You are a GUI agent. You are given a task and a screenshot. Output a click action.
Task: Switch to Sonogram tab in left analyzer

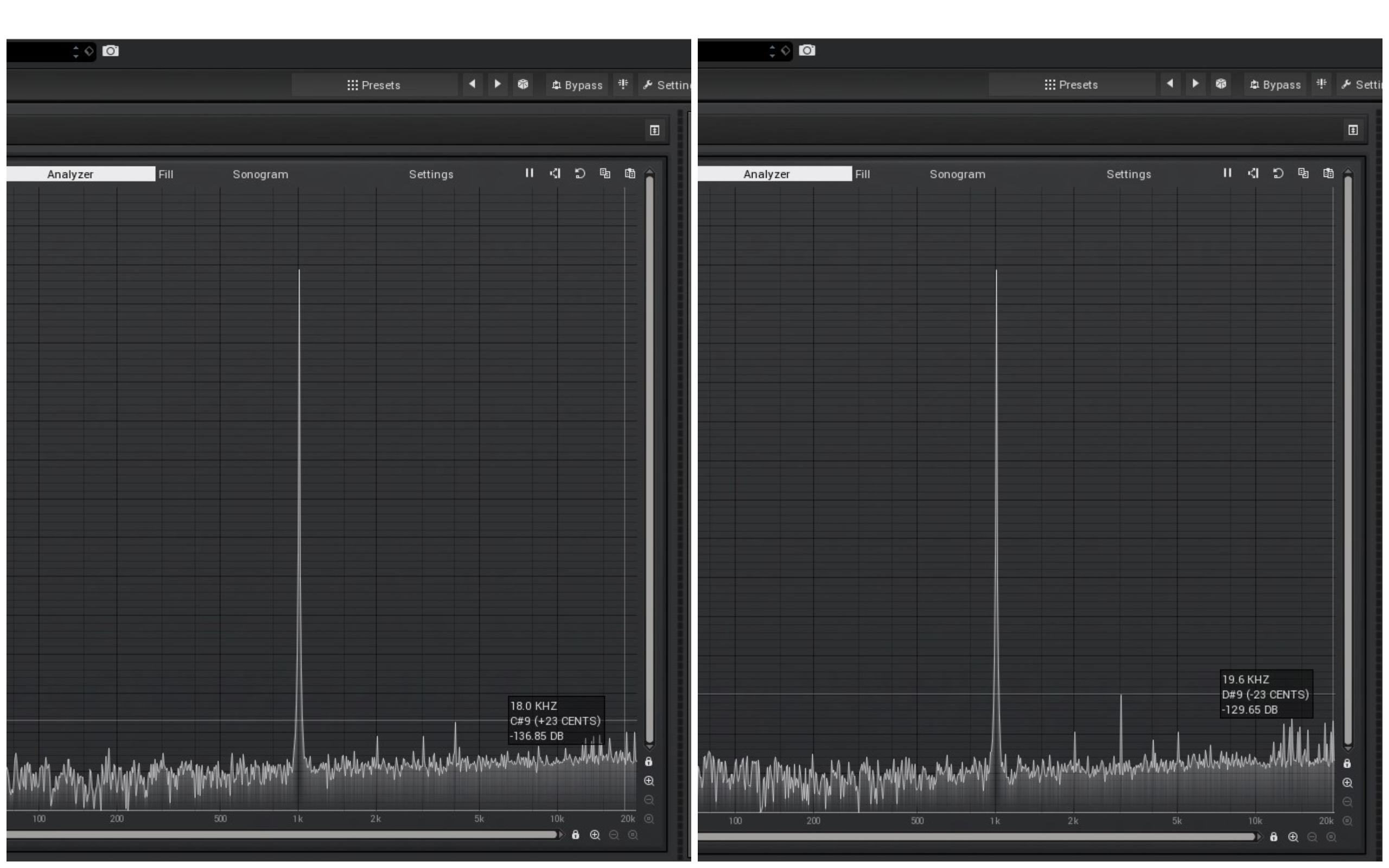coord(260,174)
